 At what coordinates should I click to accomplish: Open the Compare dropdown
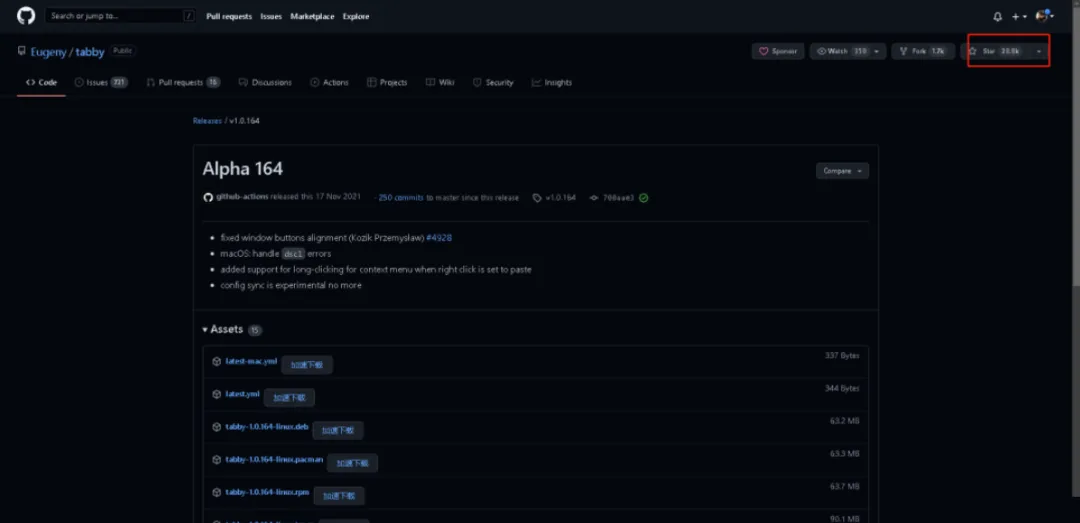click(842, 171)
